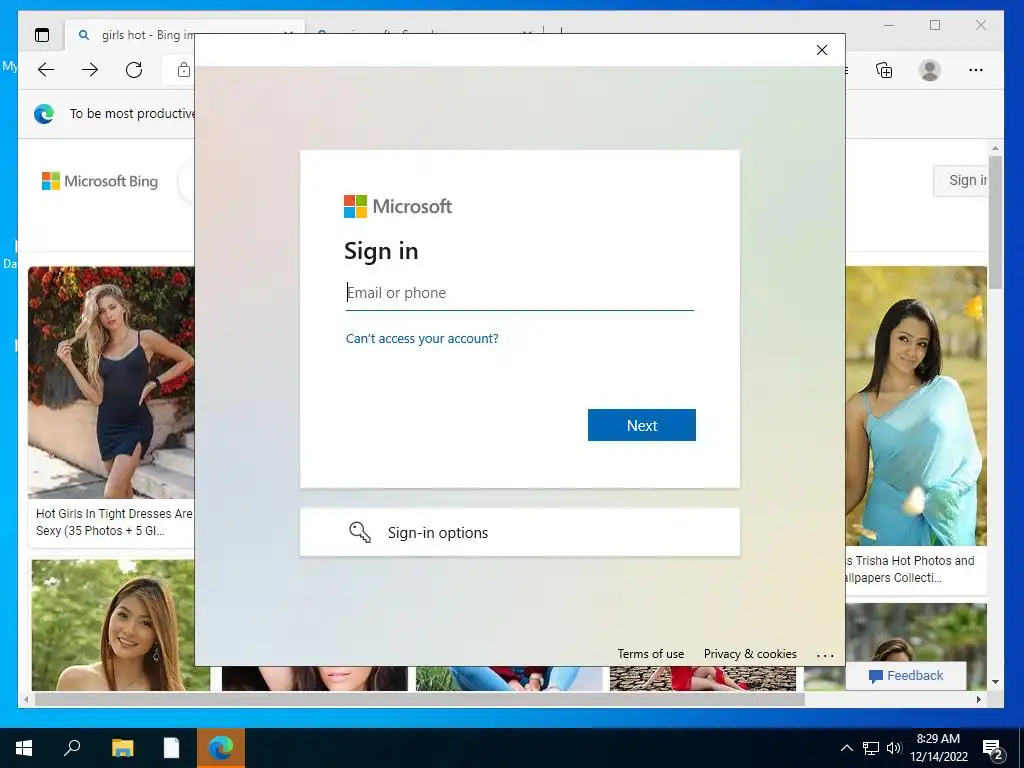Open Edge vertical tabs panel icon
The height and width of the screenshot is (768, 1024).
[x=42, y=35]
